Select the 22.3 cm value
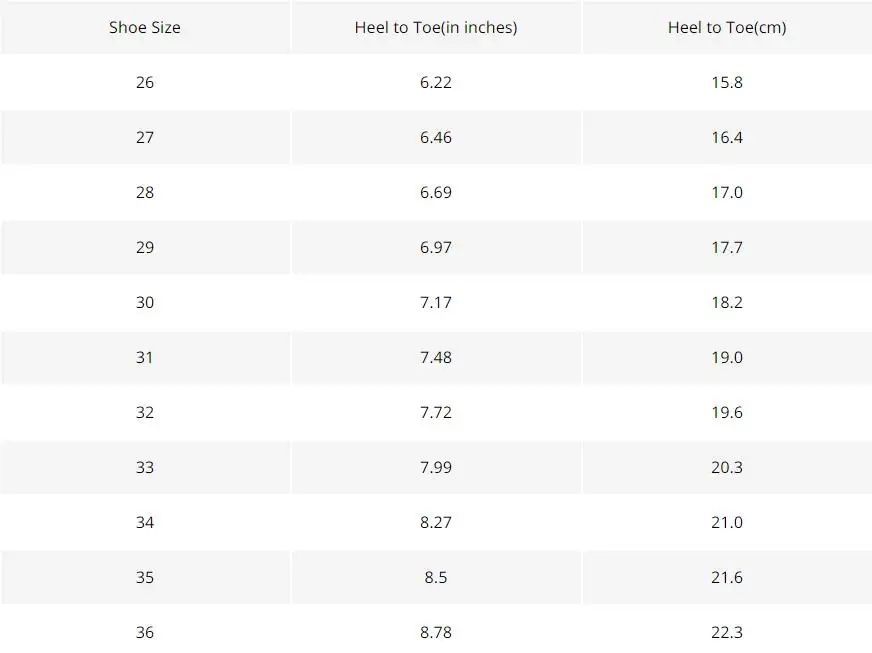Image resolution: width=872 pixels, height=653 pixels. pos(727,632)
